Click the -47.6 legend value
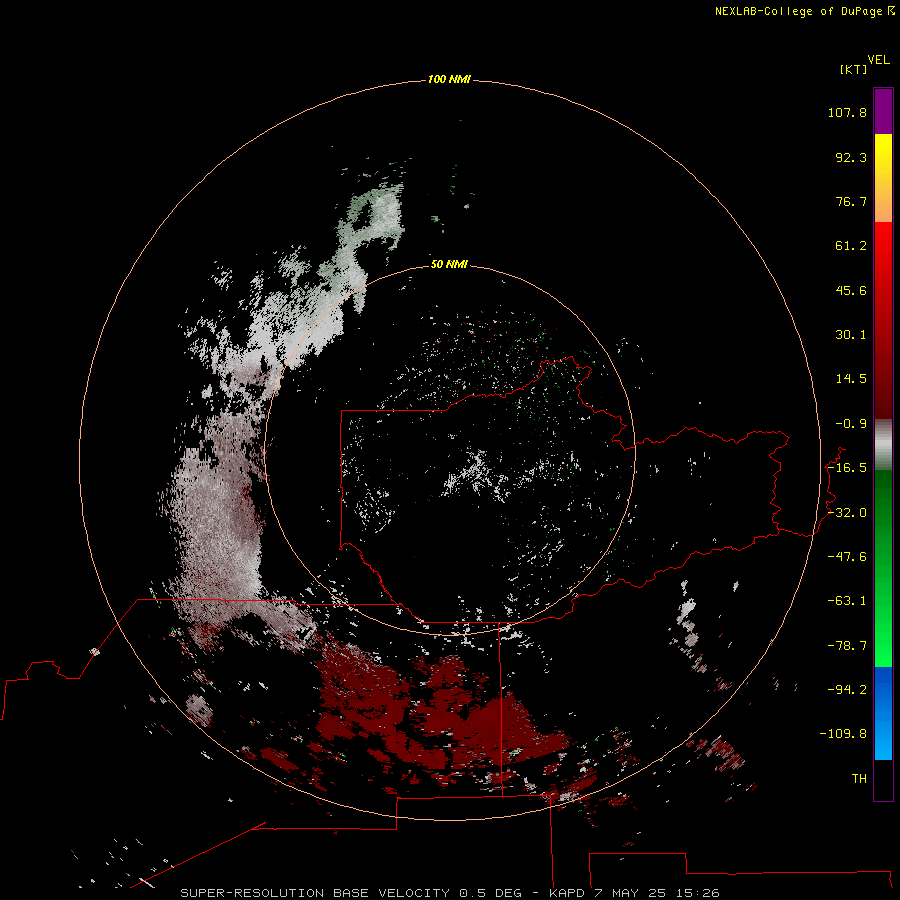The height and width of the screenshot is (900, 900). [847, 557]
